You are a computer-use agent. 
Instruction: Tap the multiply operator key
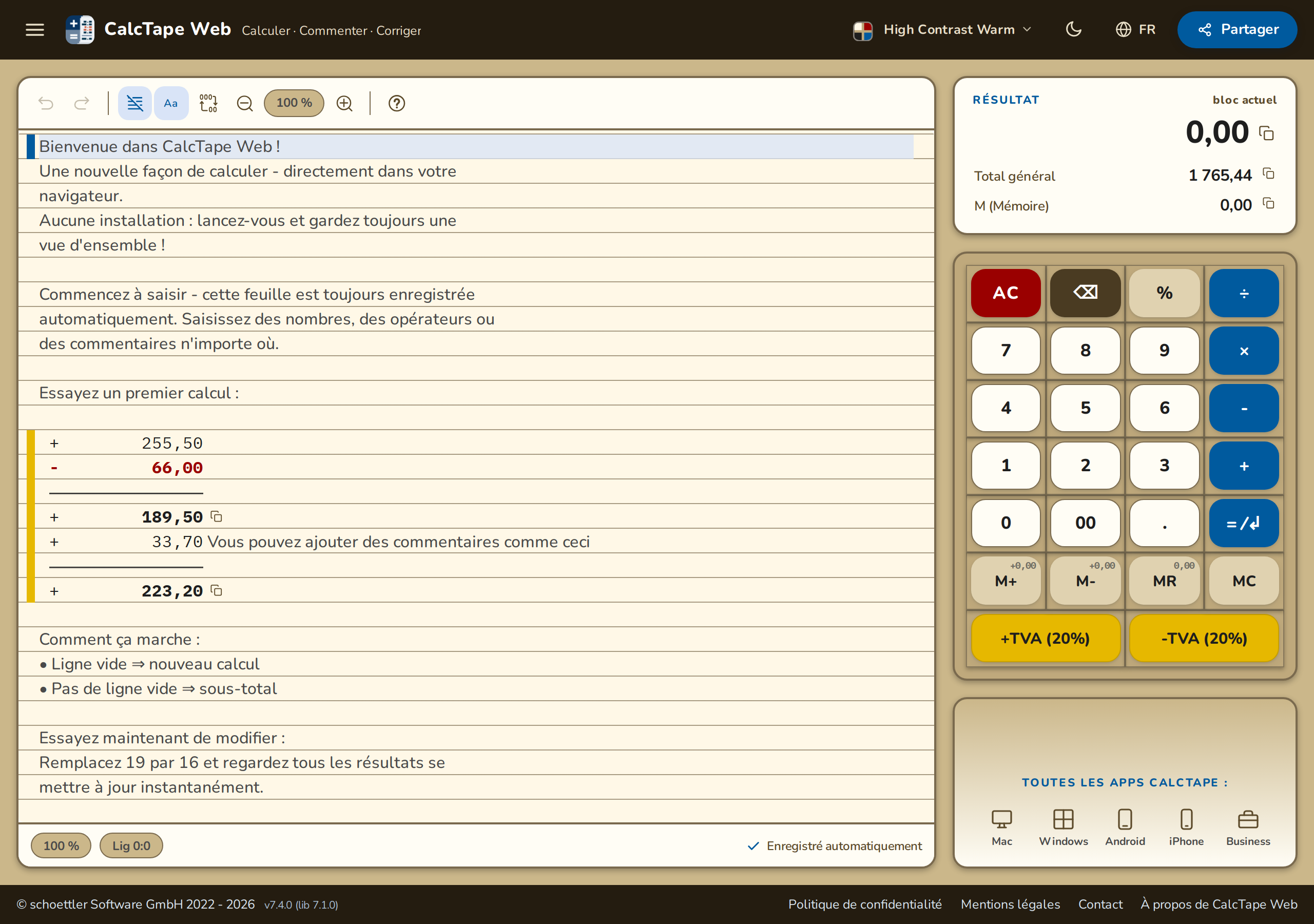(x=1244, y=351)
